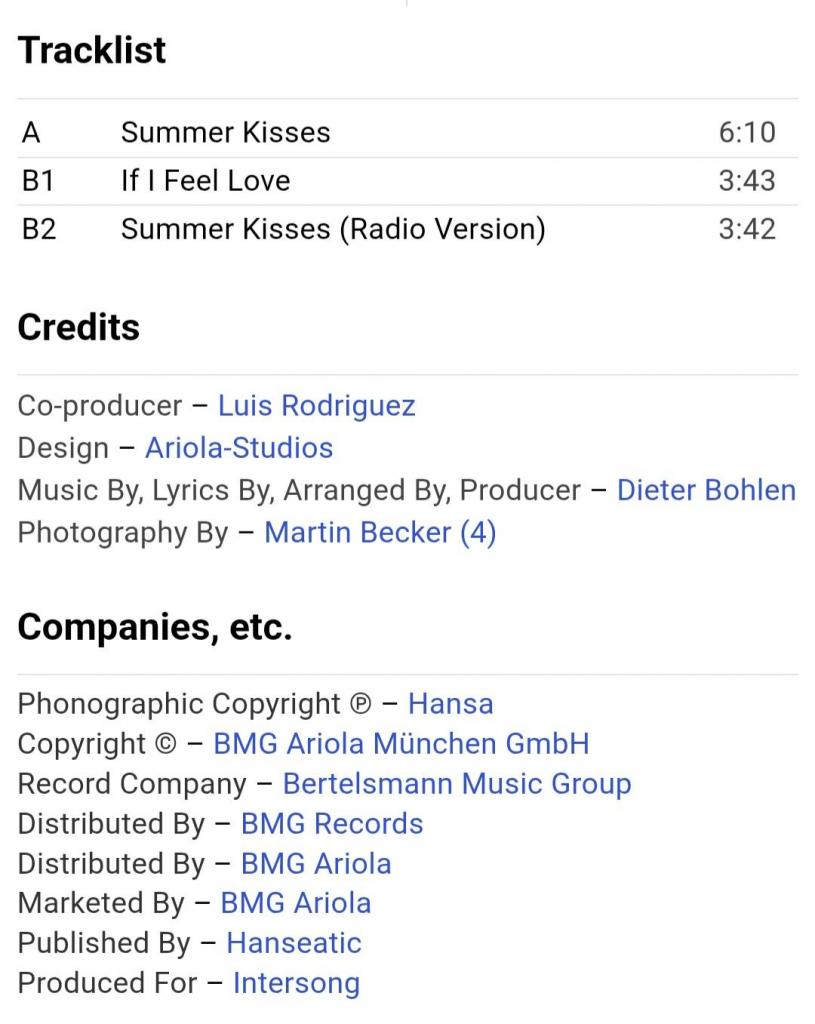Select Summer Kisses (Radio Version) track title

333,229
